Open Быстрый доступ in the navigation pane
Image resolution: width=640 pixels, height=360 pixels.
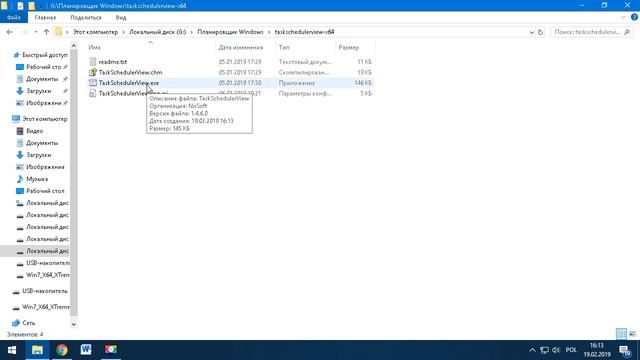tap(44, 55)
